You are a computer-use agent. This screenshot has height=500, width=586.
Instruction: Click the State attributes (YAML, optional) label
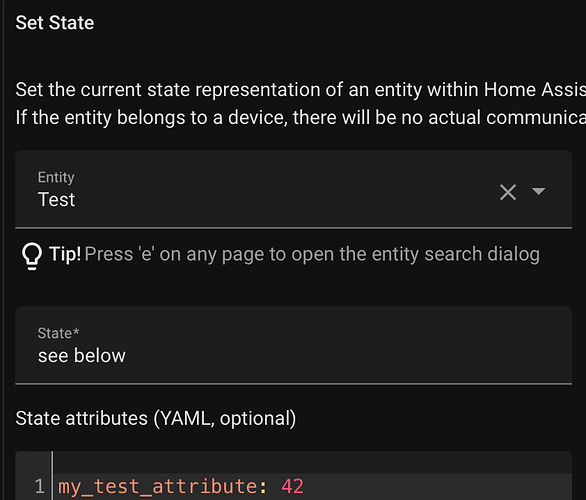pos(156,418)
